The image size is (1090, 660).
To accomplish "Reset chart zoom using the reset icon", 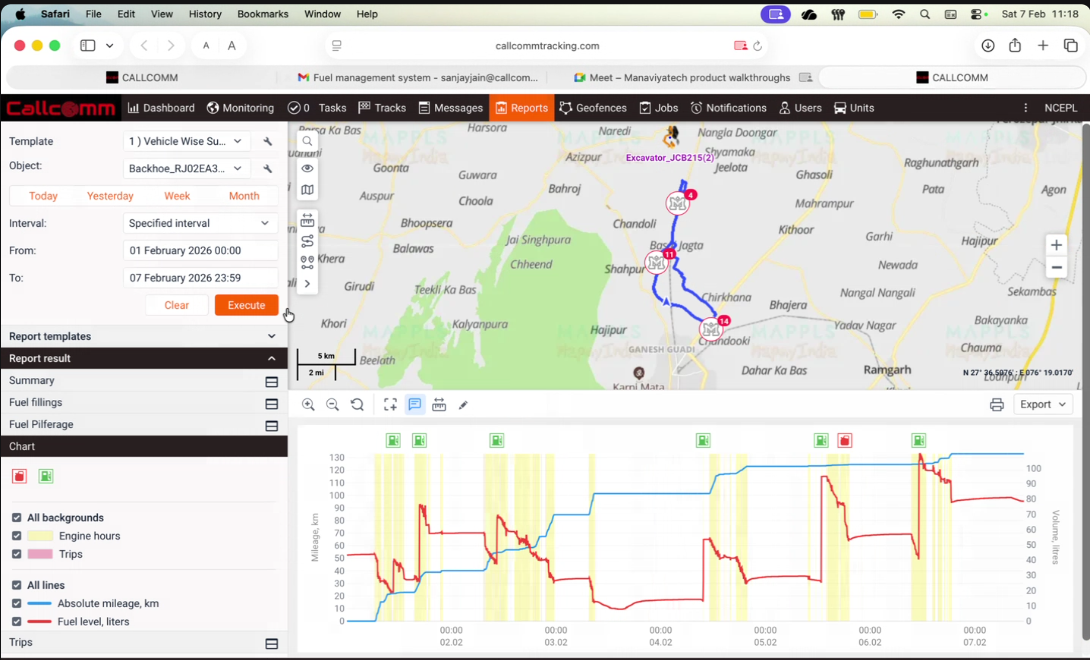I will coord(357,404).
